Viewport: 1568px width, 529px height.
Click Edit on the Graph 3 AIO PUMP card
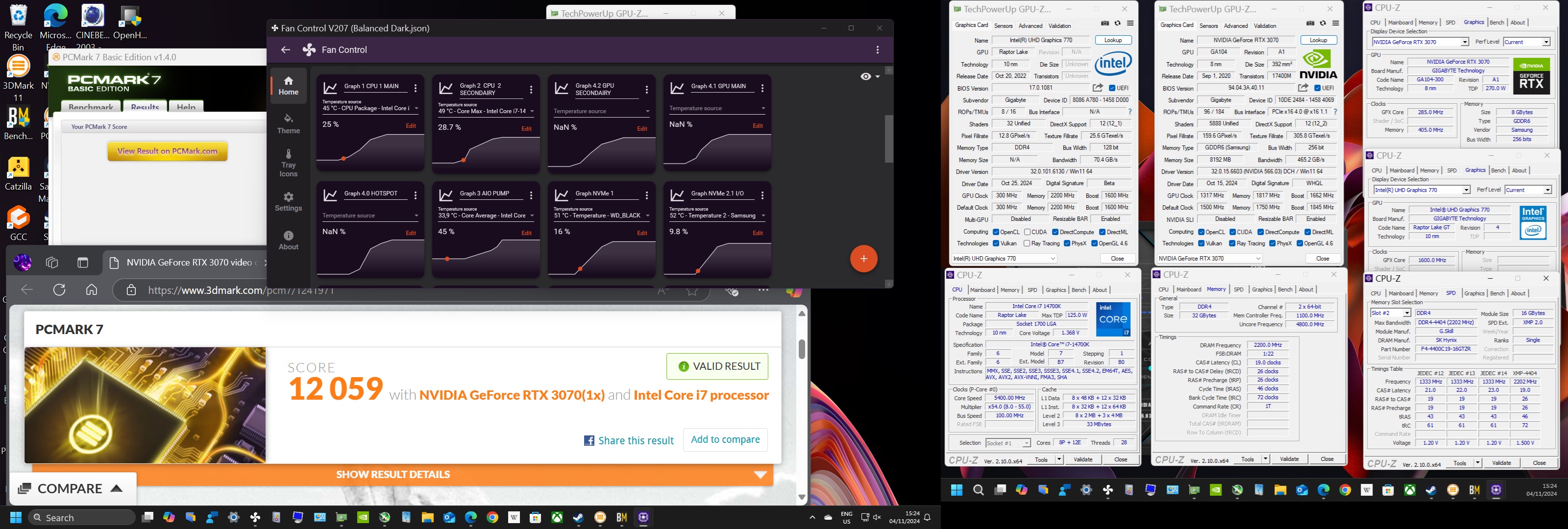coord(527,233)
